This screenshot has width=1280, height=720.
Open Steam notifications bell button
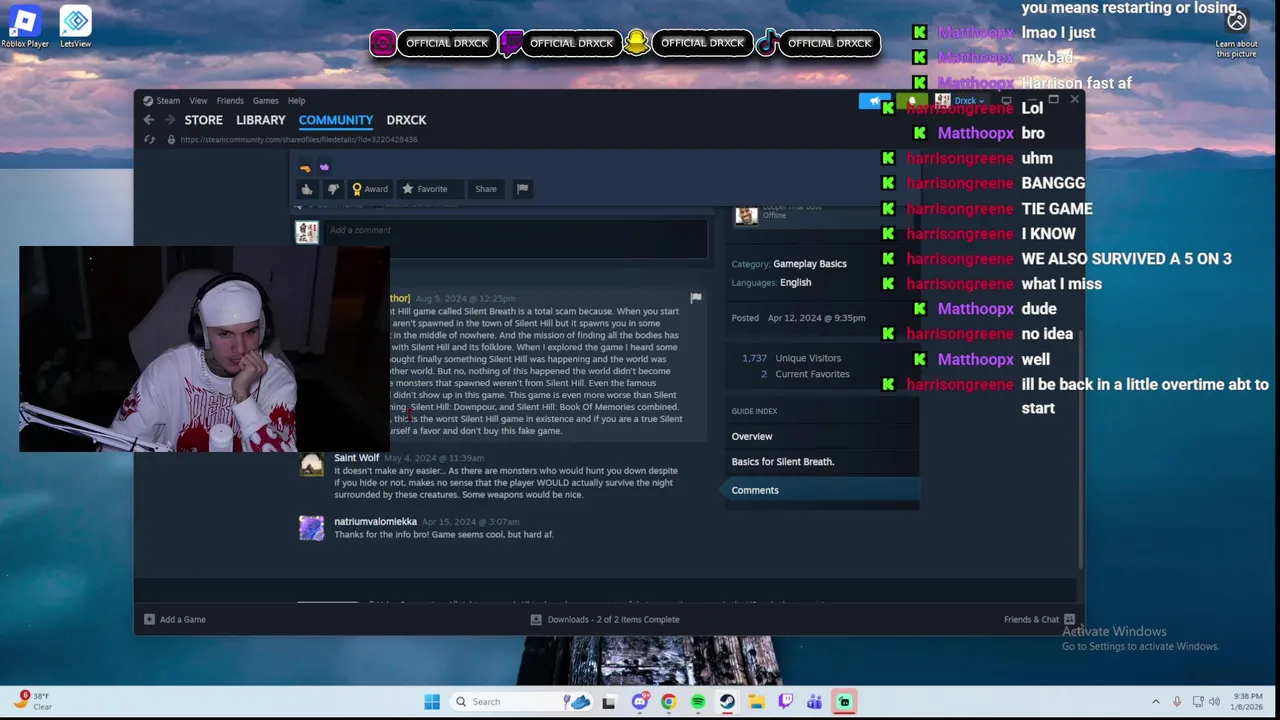tap(912, 100)
